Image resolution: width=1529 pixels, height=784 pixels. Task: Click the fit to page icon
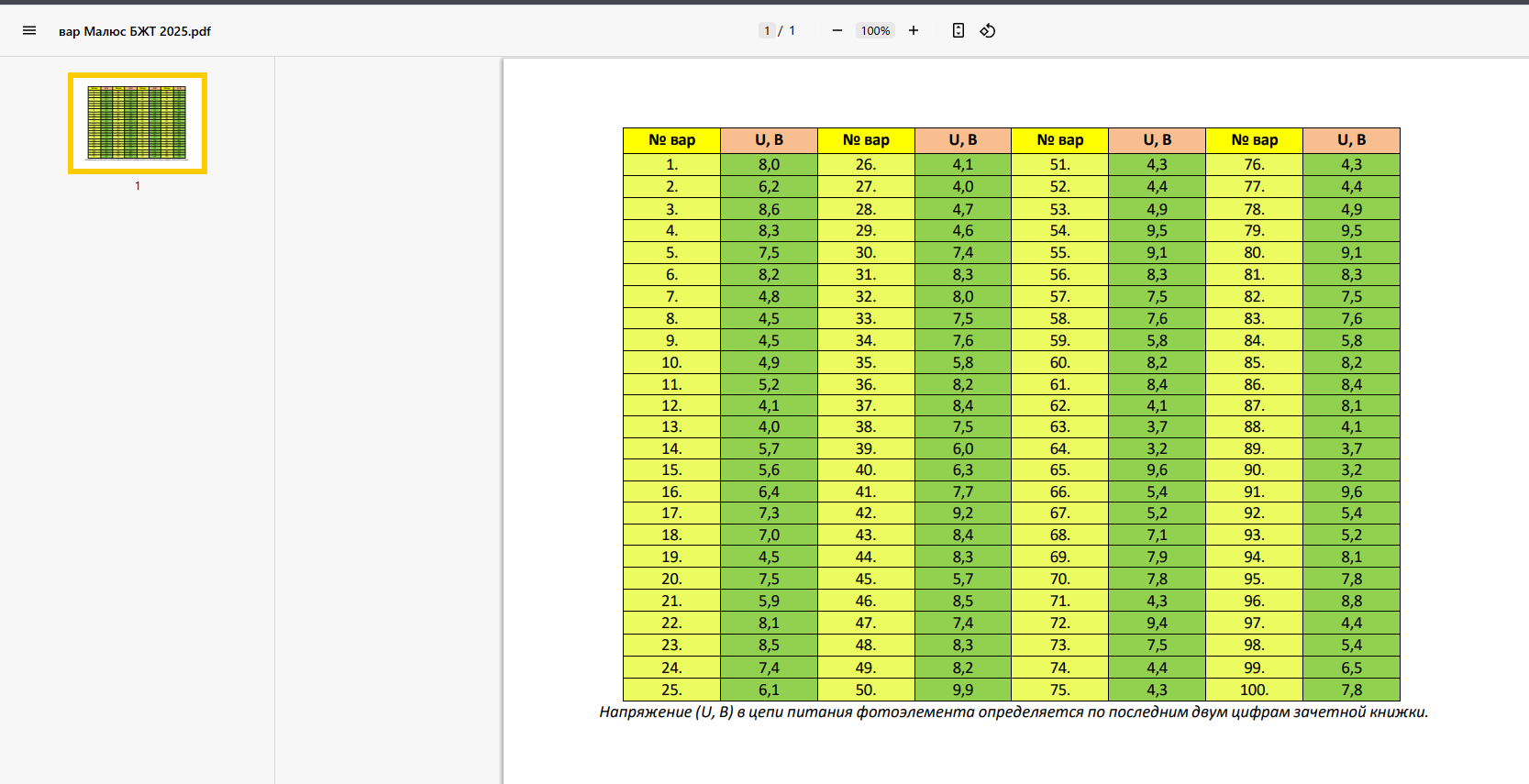tap(958, 30)
